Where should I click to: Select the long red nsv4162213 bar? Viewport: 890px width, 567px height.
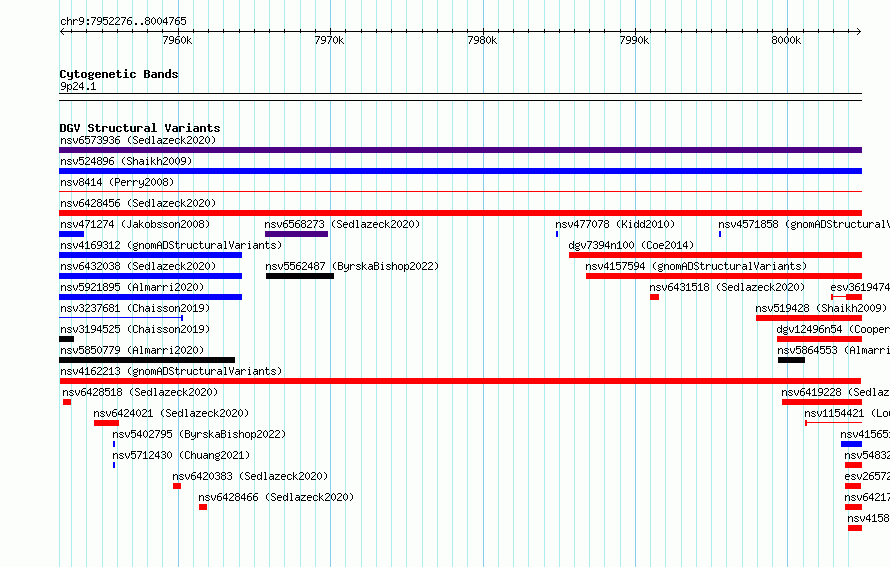click(x=460, y=381)
